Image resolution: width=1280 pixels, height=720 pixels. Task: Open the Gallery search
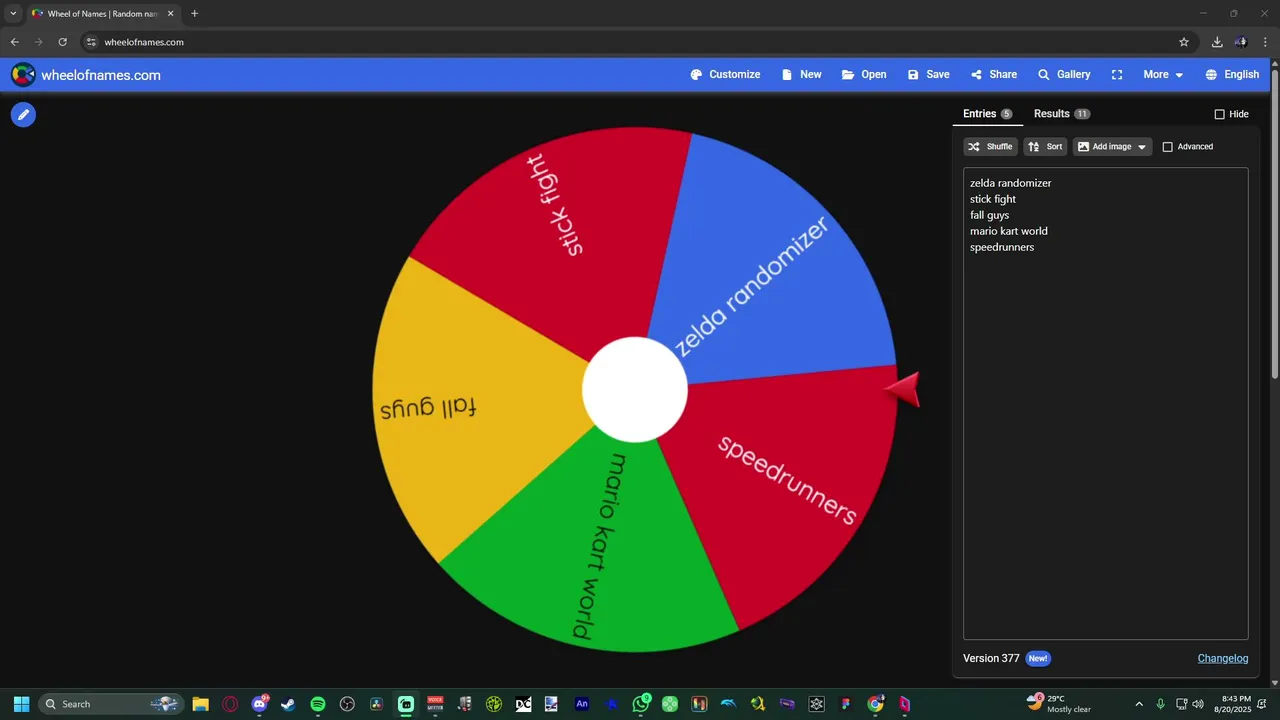(1064, 75)
